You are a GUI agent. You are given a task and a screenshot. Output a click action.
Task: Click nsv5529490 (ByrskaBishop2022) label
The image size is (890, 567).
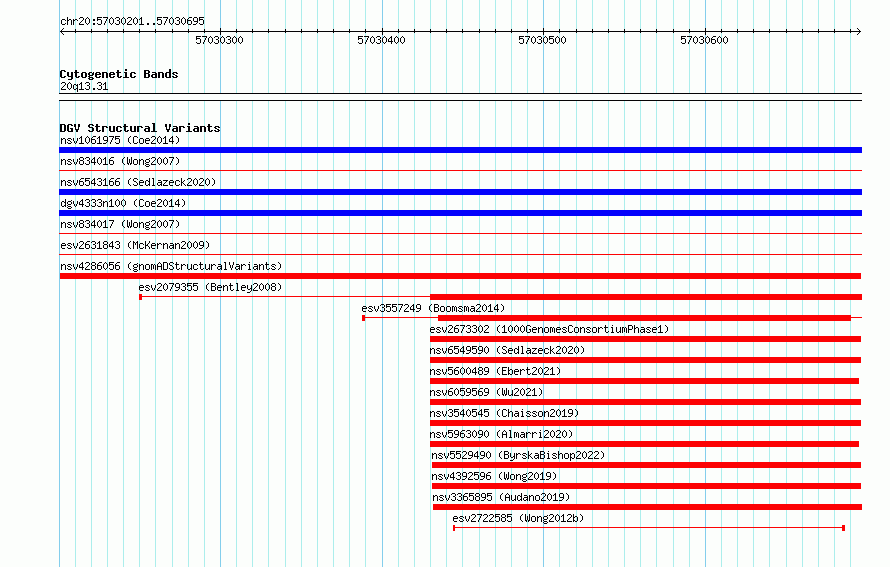[x=518, y=455]
